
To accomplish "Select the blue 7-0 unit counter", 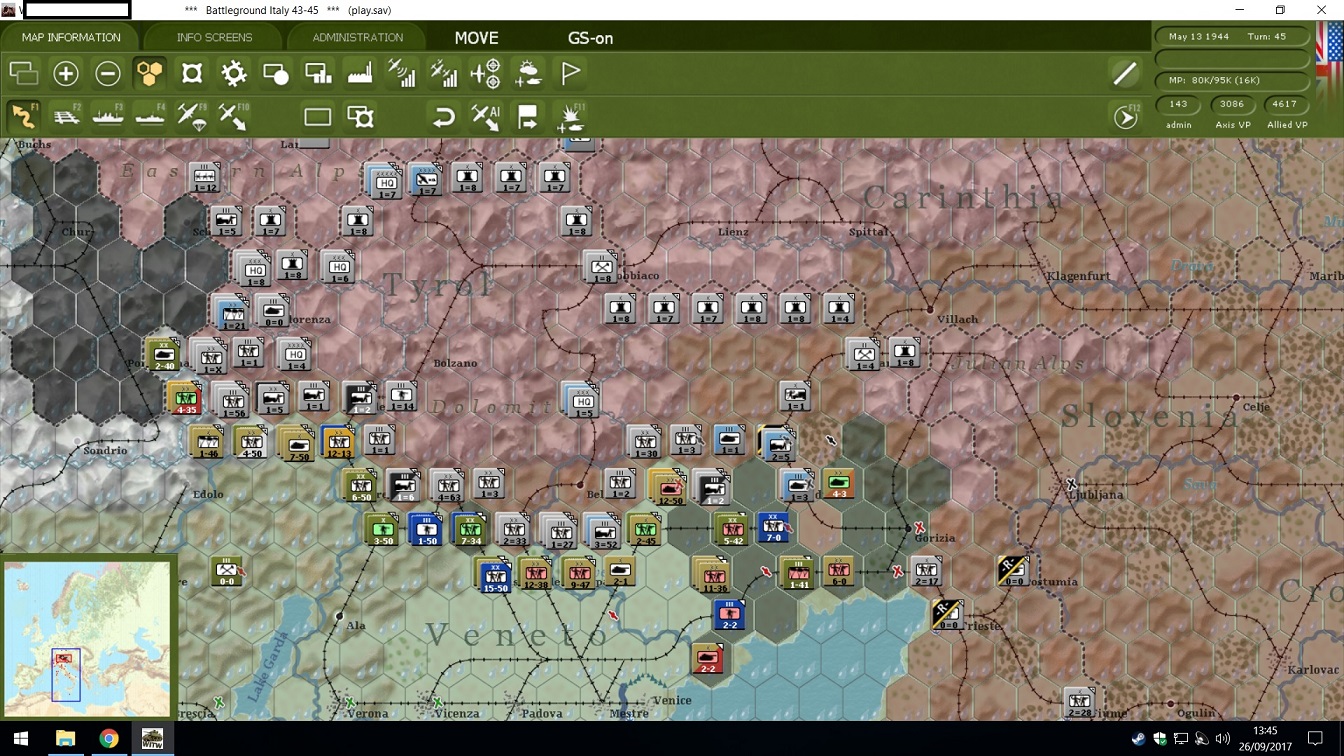I will [x=774, y=528].
